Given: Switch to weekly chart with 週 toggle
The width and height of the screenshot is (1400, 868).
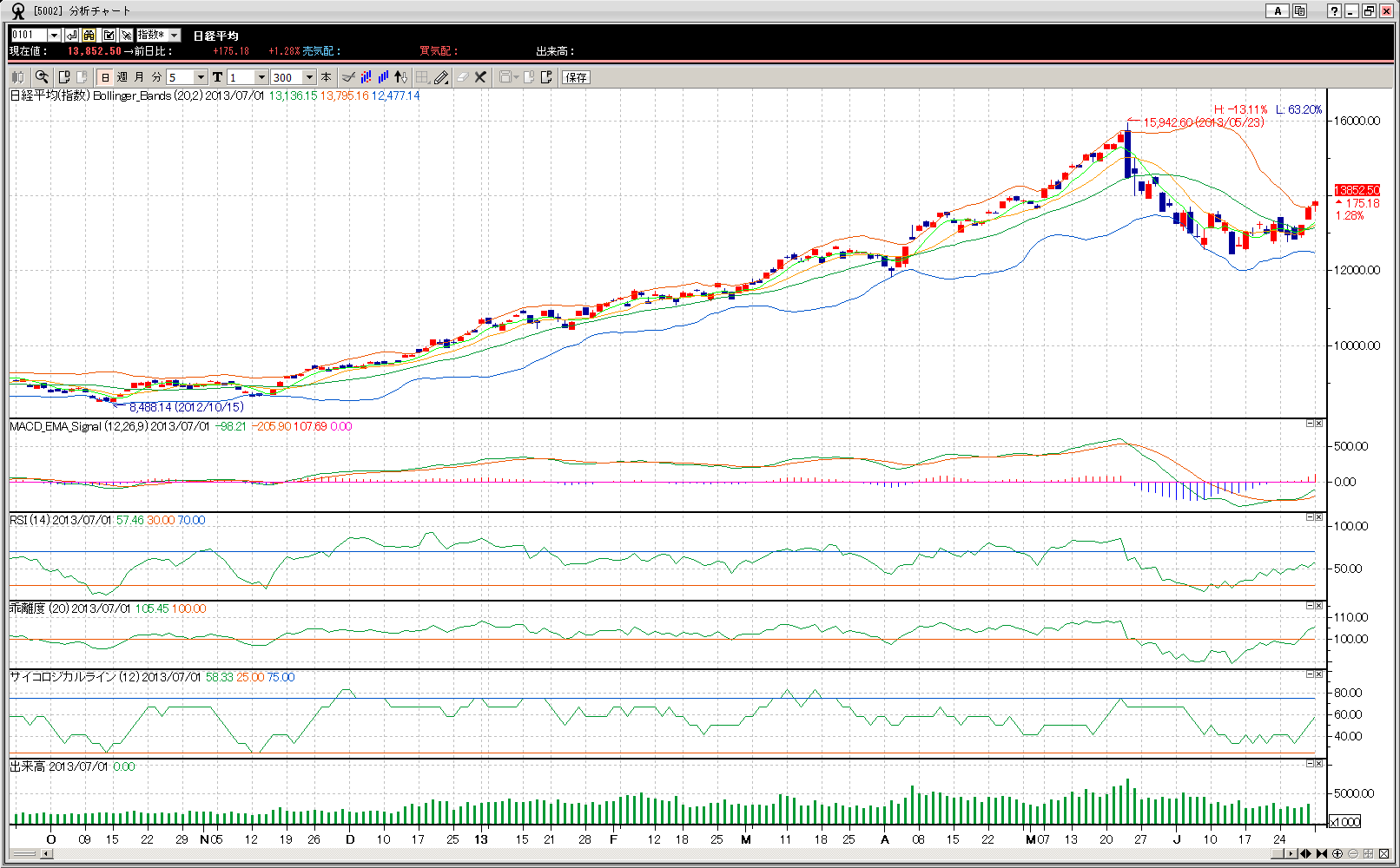Looking at the screenshot, I should 122,77.
